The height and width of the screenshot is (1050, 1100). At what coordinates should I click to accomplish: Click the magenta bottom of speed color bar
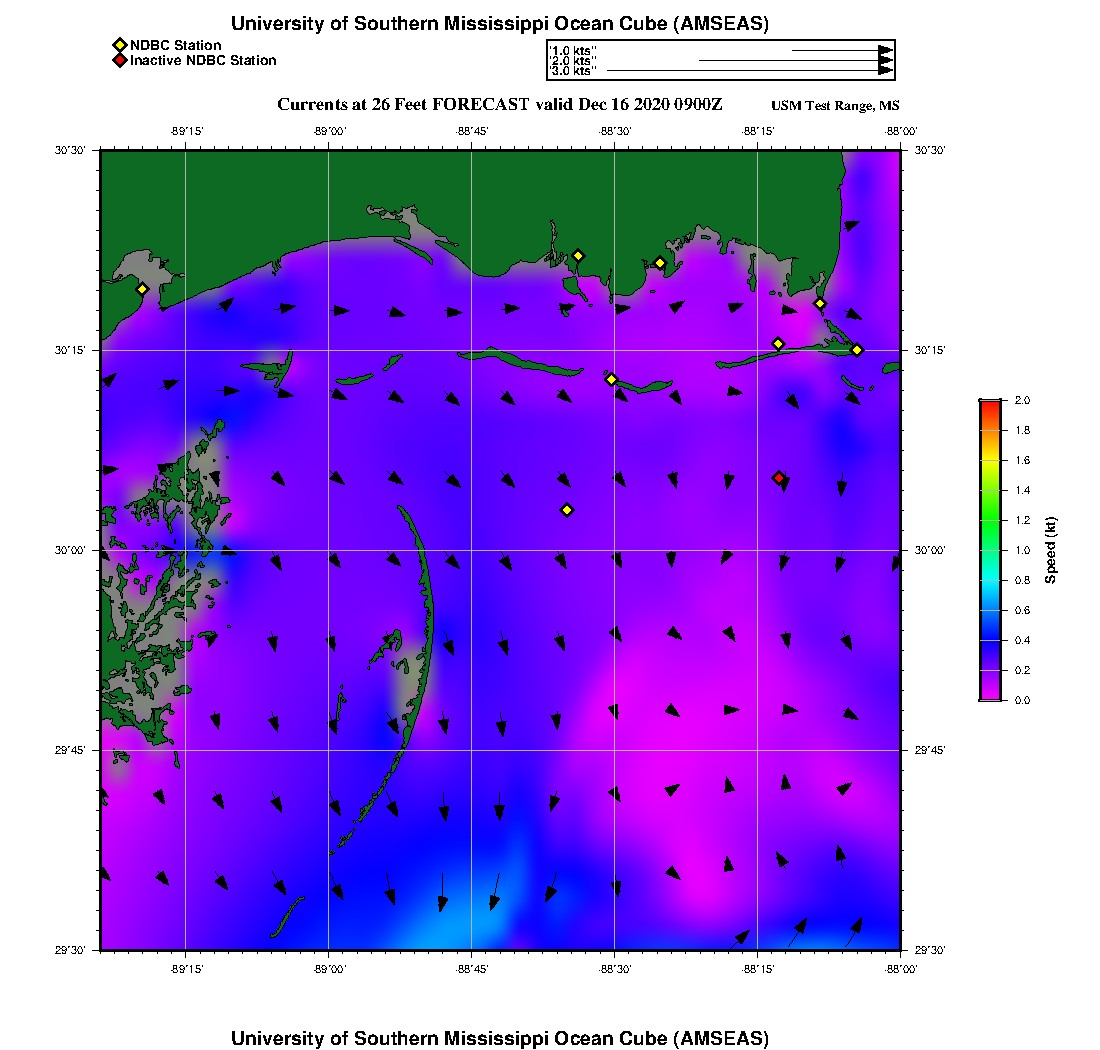[989, 695]
